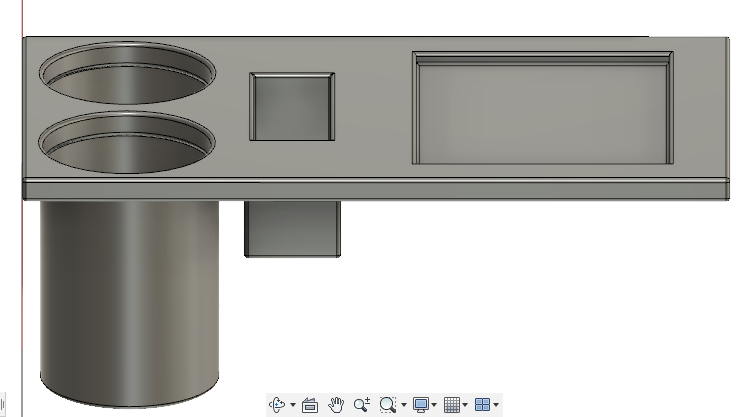Expand the Display Settings dropdown arrow
The height and width of the screenshot is (417, 739).
point(434,405)
